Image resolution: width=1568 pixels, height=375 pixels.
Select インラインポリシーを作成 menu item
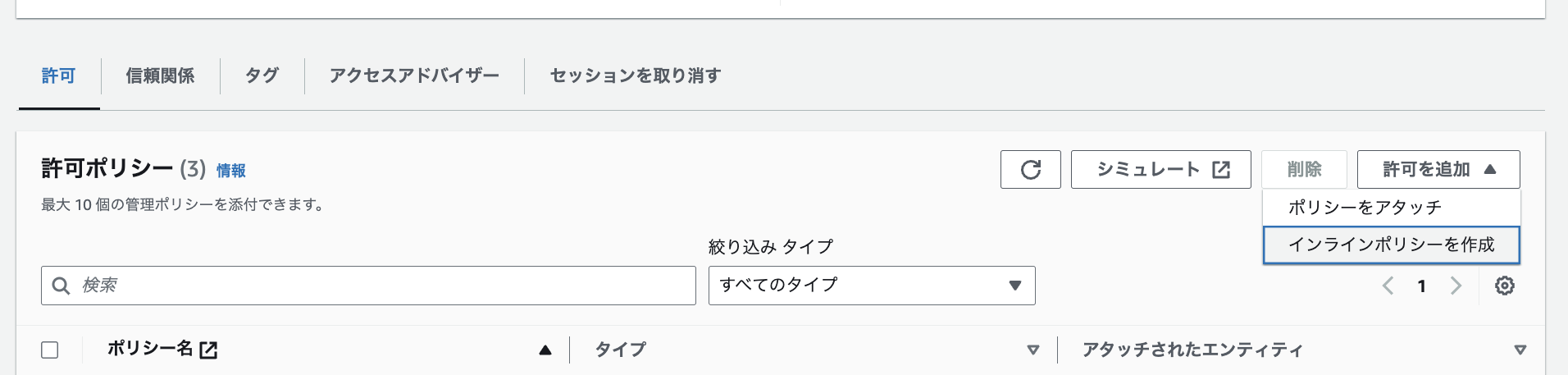(x=1391, y=245)
